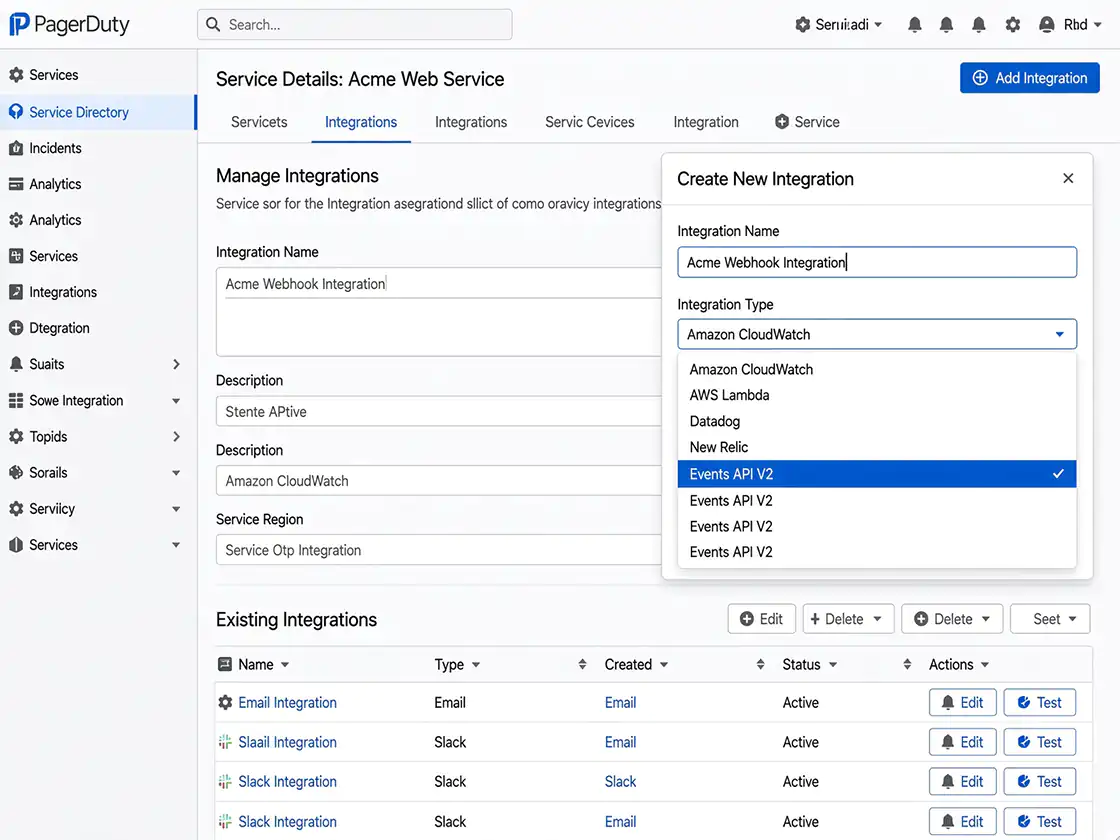Click the gear icon beside the account name

(803, 24)
